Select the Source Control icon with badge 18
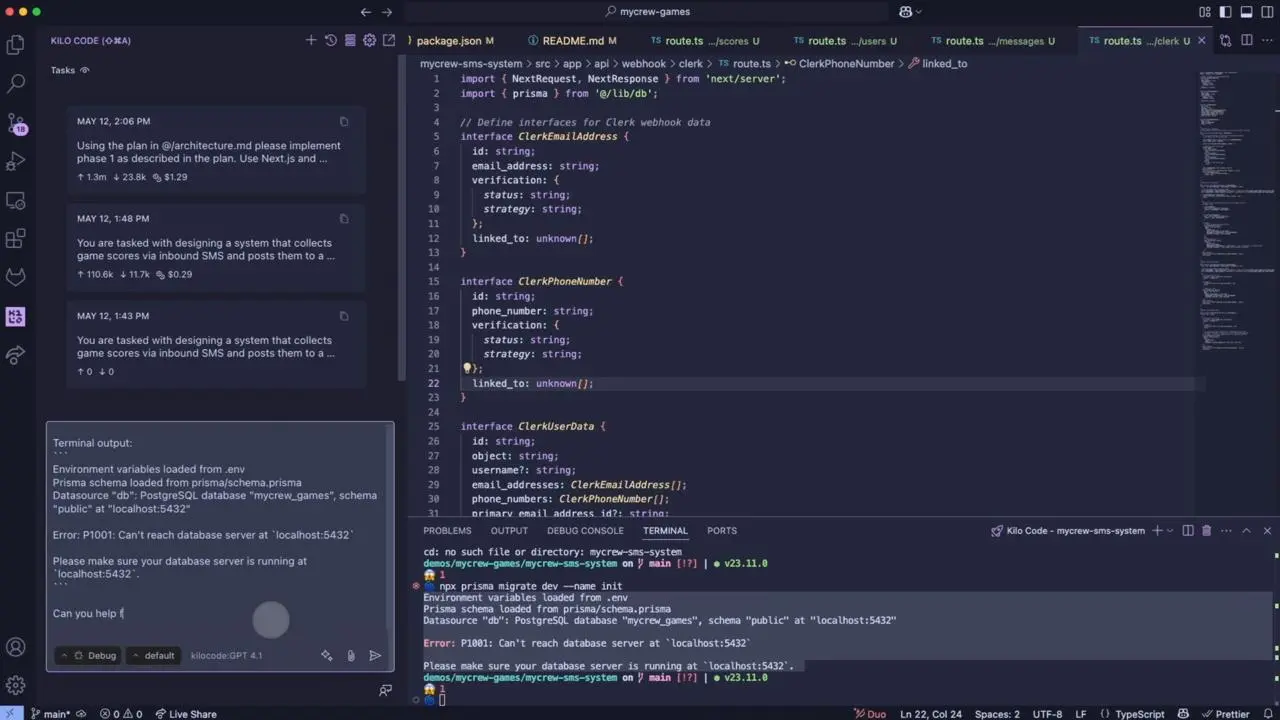This screenshot has height=720, width=1280. (15, 126)
